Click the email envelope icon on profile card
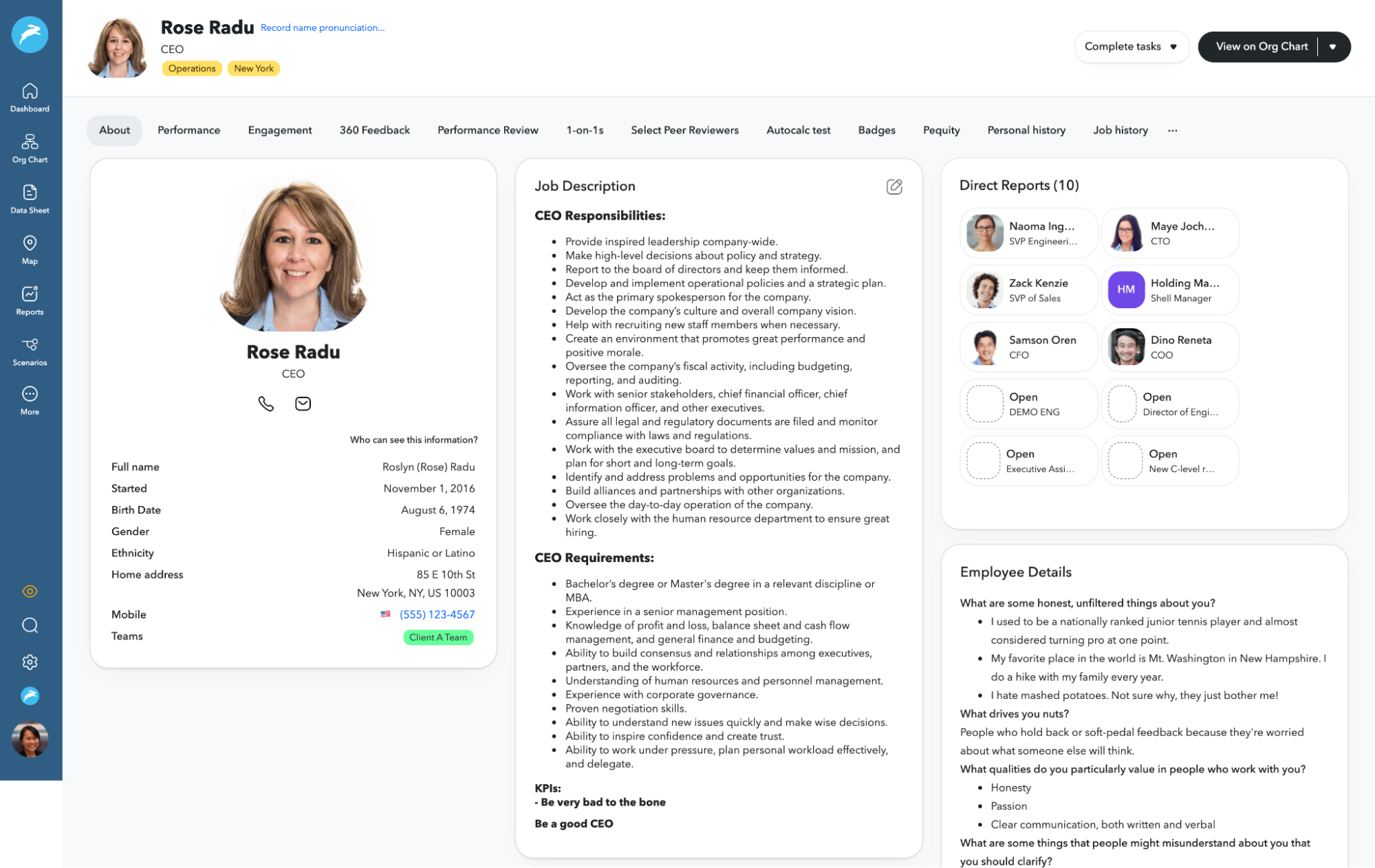The height and width of the screenshot is (868, 1375). pos(303,404)
